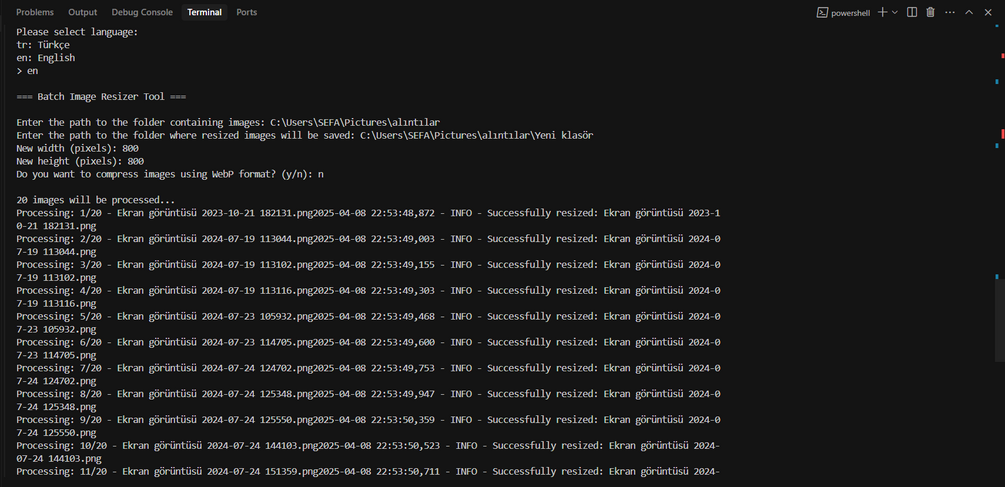Viewport: 1005px width, 487px height.
Task: Click the new terminal plus icon
Action: 882,12
